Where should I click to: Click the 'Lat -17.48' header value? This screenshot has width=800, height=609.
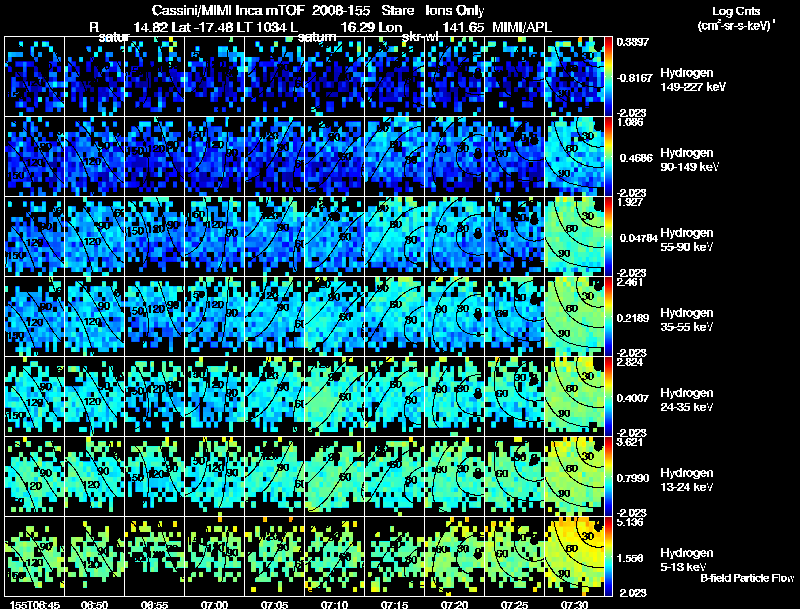(x=202, y=27)
